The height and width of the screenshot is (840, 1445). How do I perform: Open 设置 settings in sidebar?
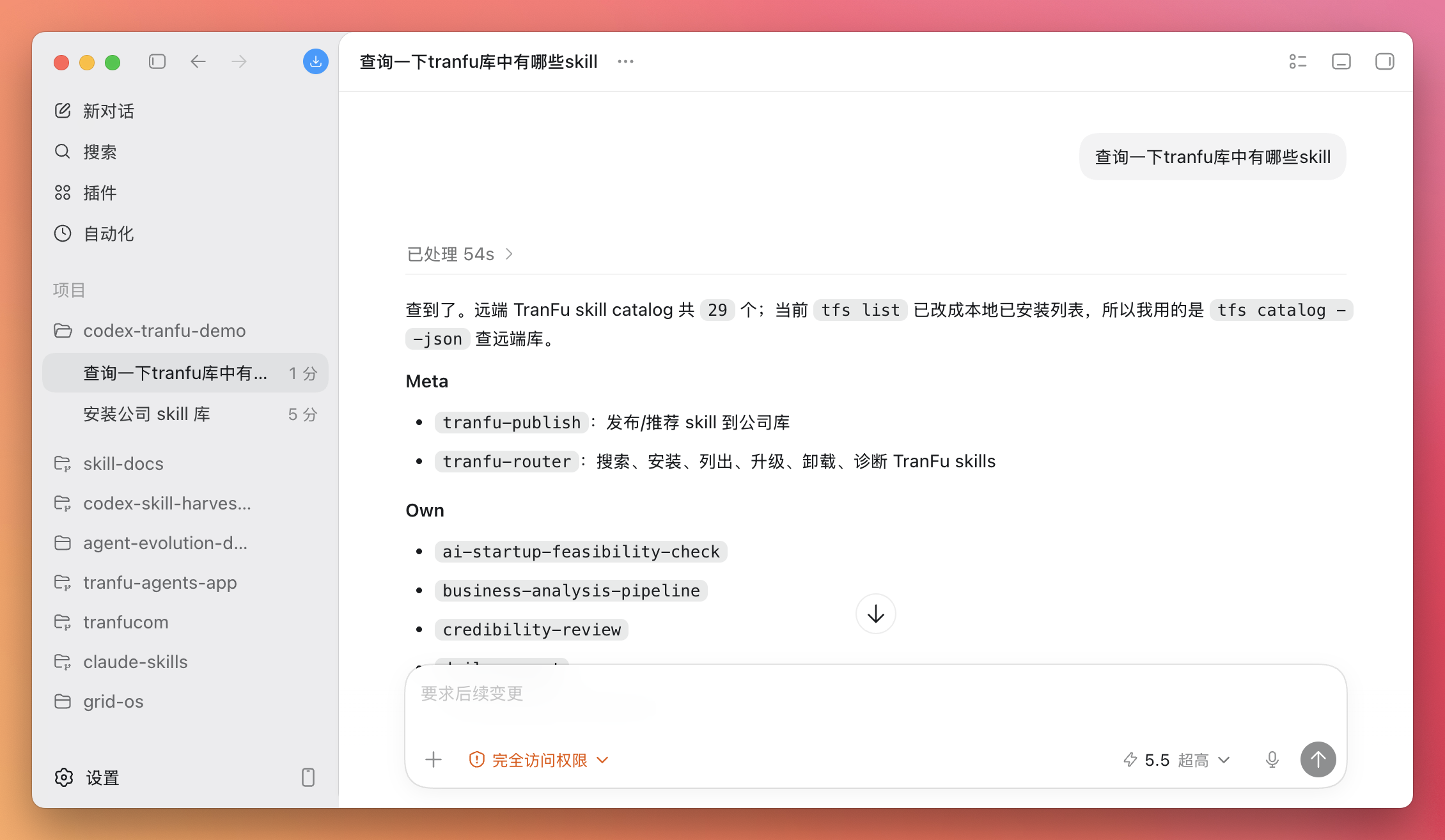(x=87, y=777)
